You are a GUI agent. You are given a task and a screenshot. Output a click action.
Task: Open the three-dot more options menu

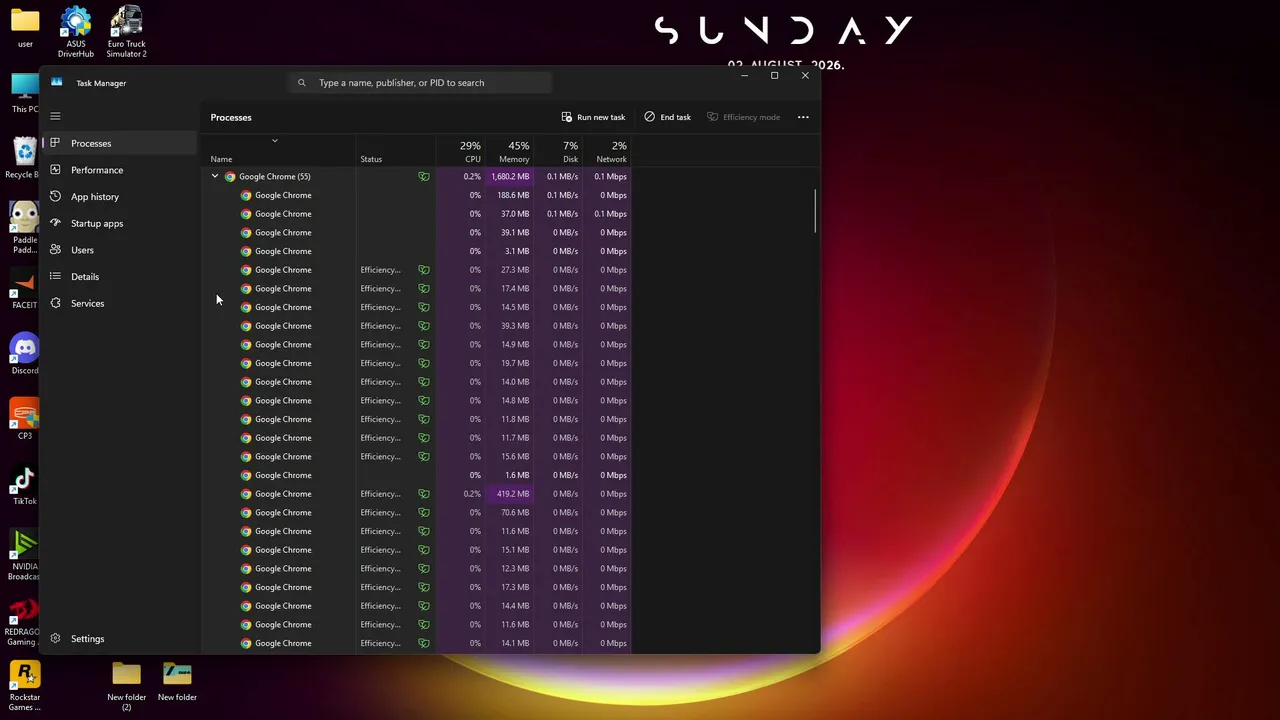point(803,117)
